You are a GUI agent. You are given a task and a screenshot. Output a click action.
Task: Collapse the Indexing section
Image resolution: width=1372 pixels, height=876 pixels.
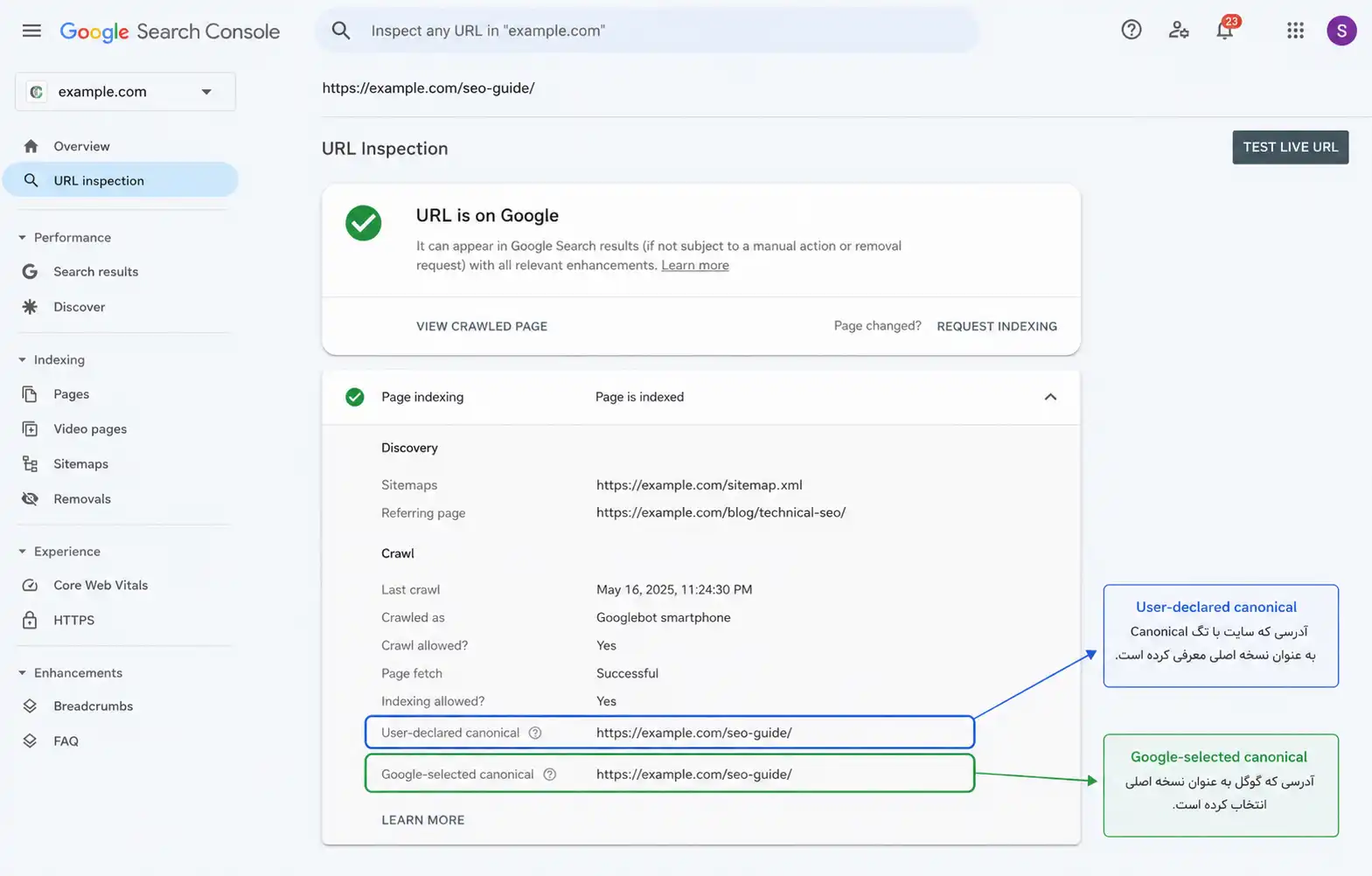[22, 360]
